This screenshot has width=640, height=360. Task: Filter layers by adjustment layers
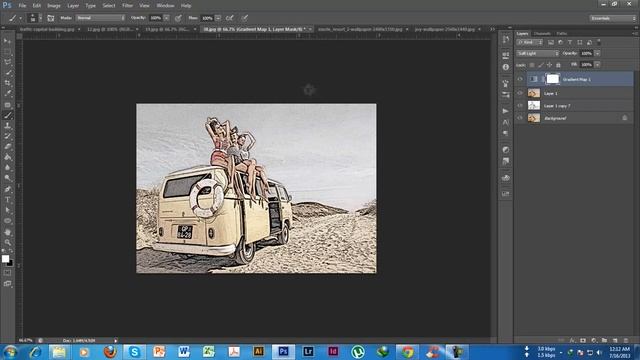[560, 42]
